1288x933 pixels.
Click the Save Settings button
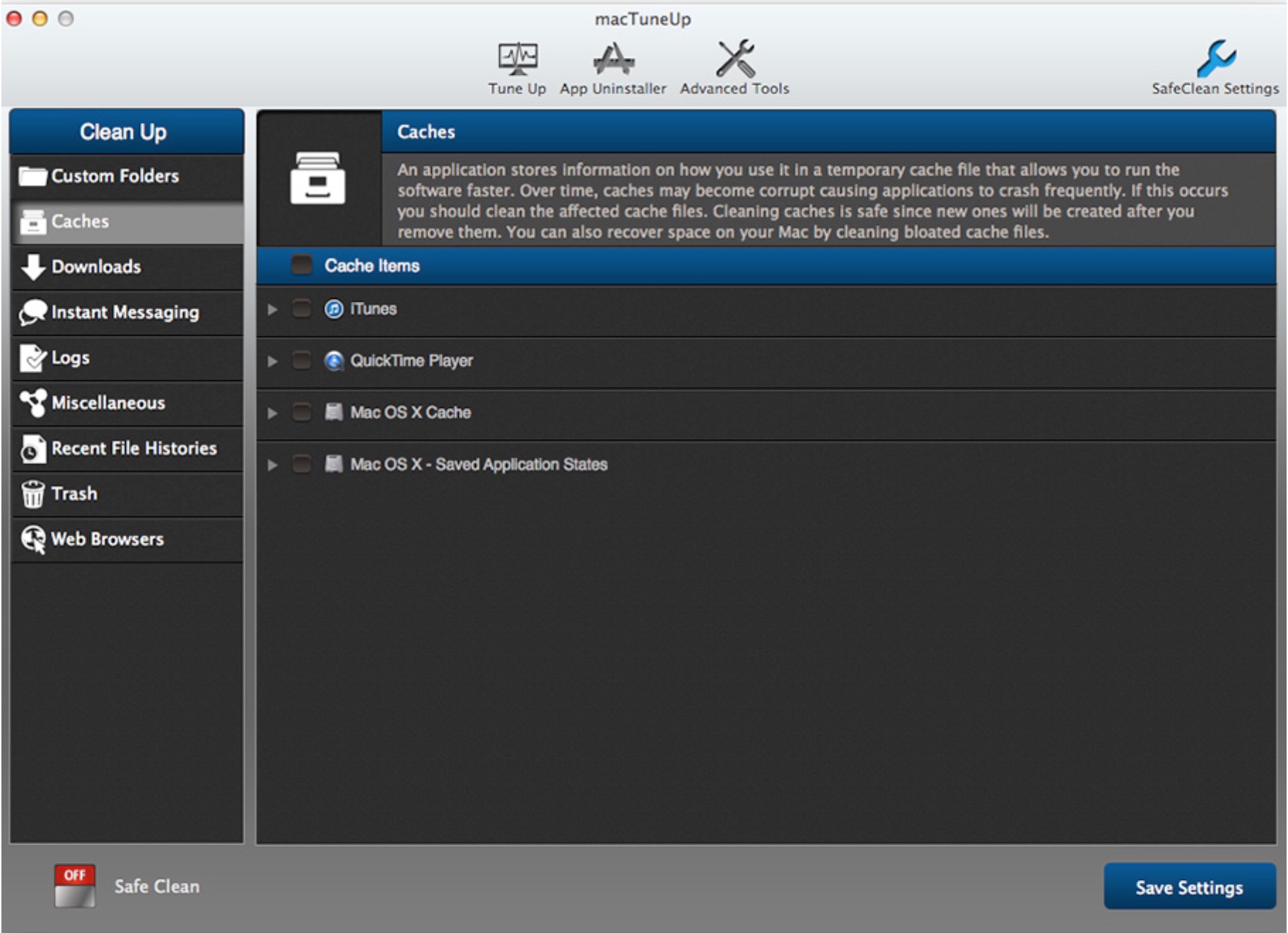[x=1190, y=886]
